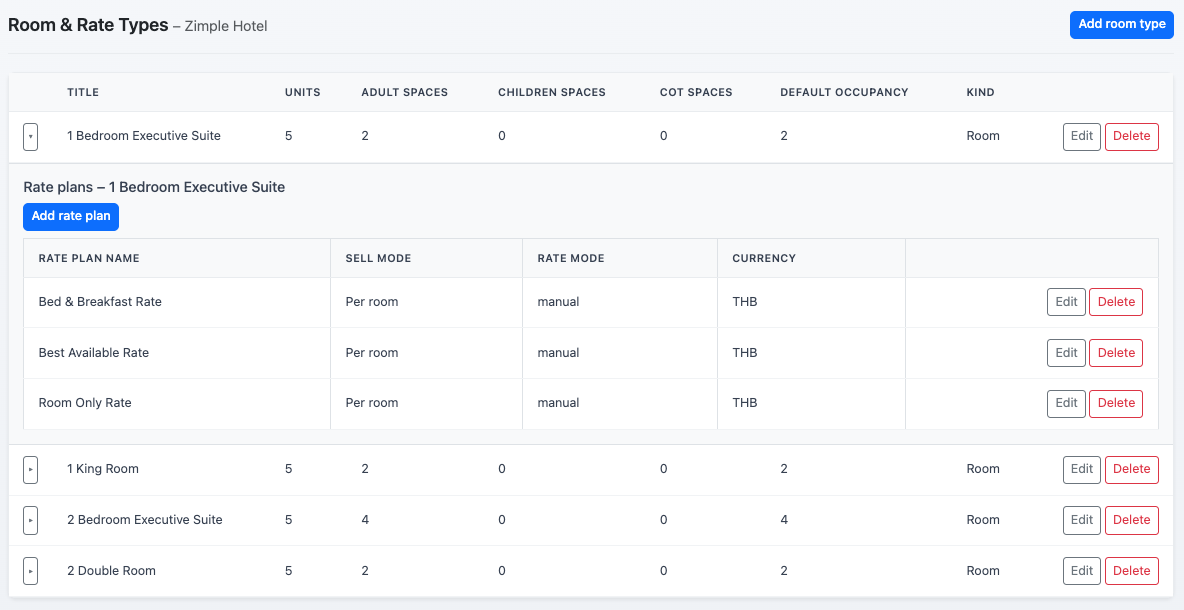Add a rate plan to Executive Suite
Image resolution: width=1184 pixels, height=610 pixels.
71,216
